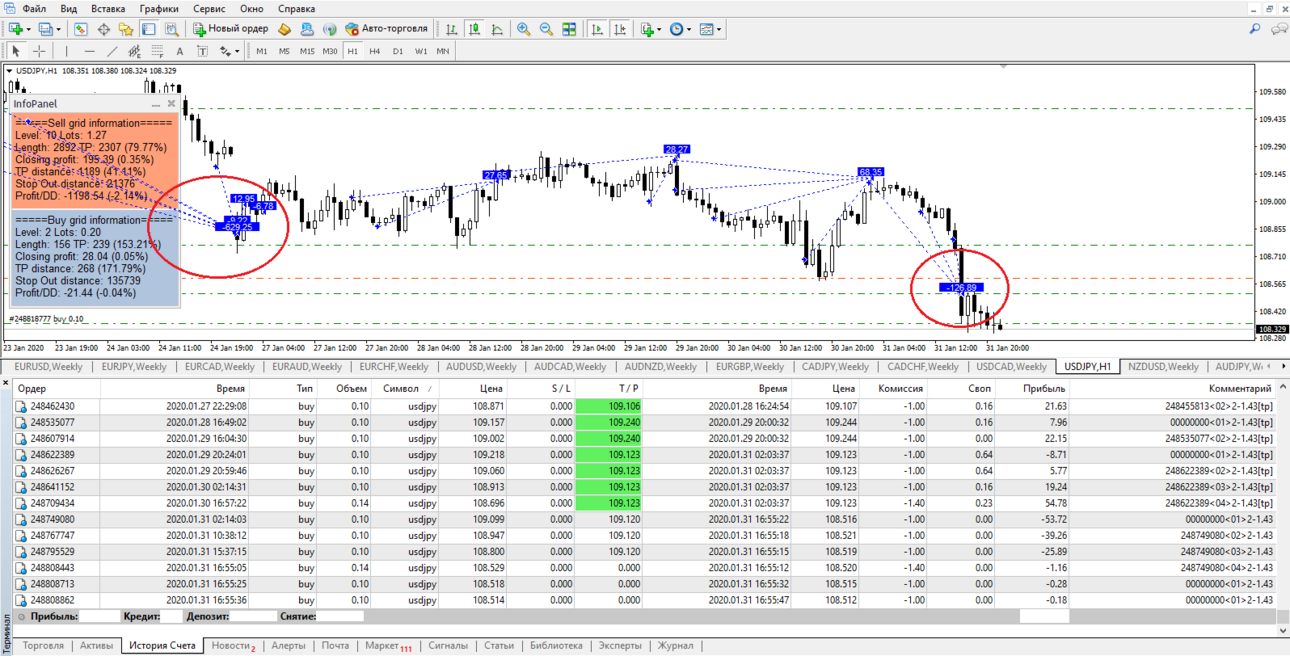Select the cursor arrow tool
The width and height of the screenshot is (1290, 656).
point(16,51)
